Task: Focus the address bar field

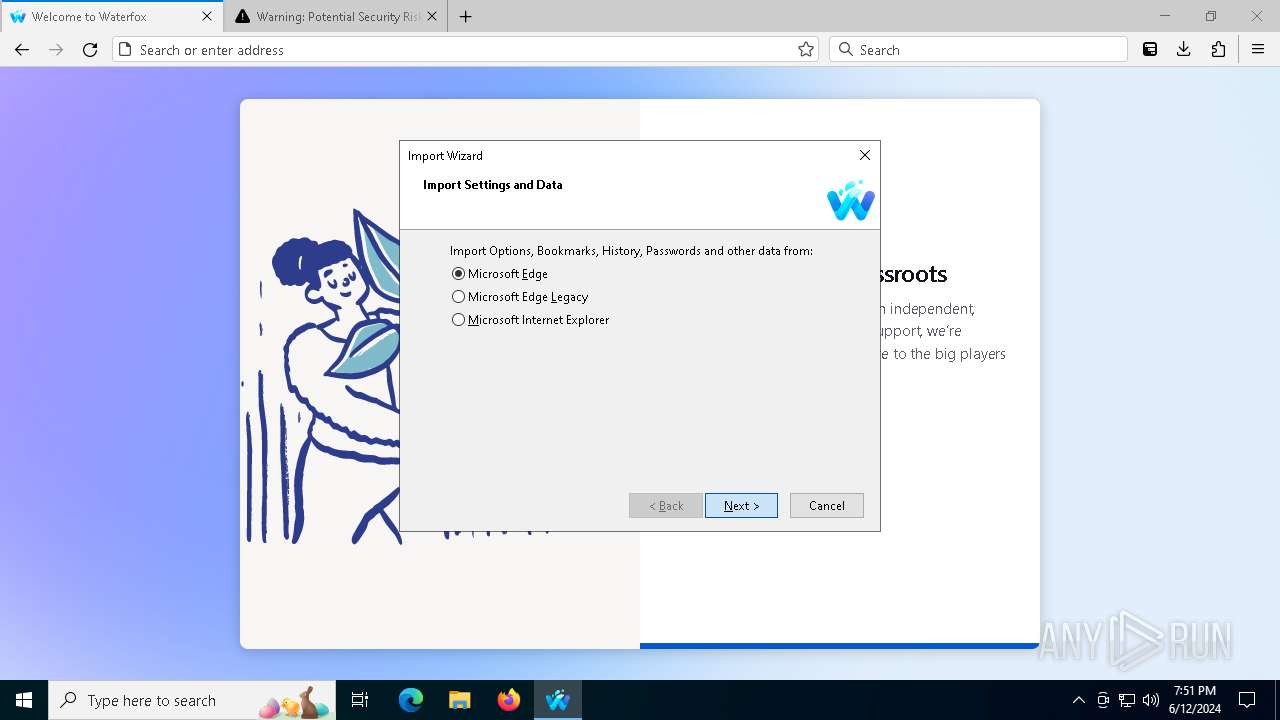Action: [x=465, y=50]
